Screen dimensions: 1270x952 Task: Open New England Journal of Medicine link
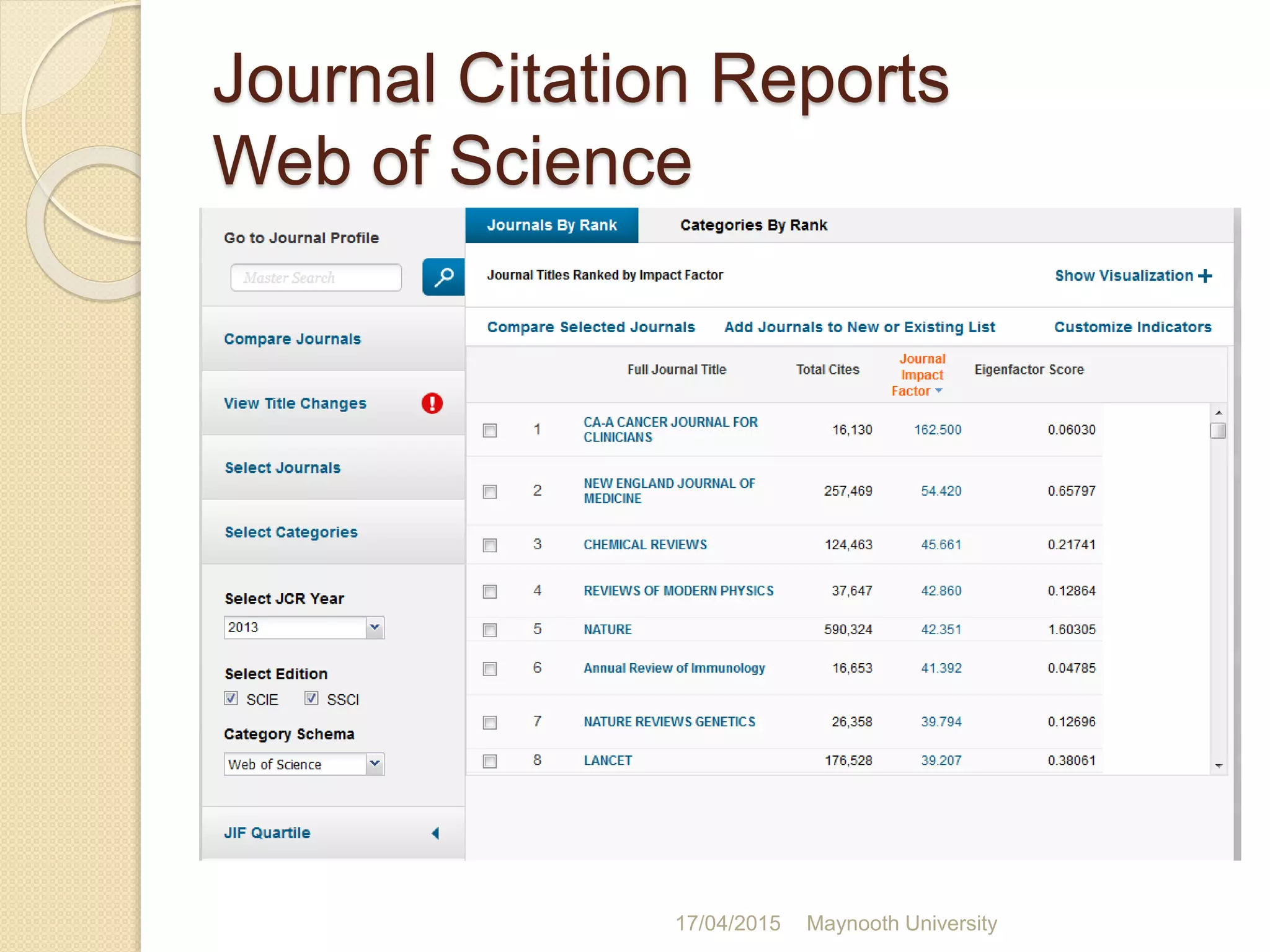[669, 491]
